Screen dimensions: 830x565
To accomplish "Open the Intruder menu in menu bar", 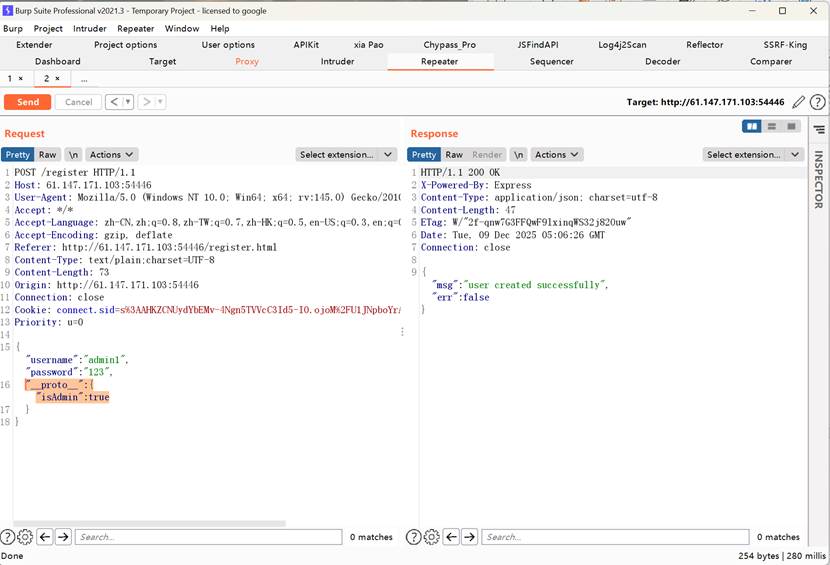I will pyautogui.click(x=89, y=29).
